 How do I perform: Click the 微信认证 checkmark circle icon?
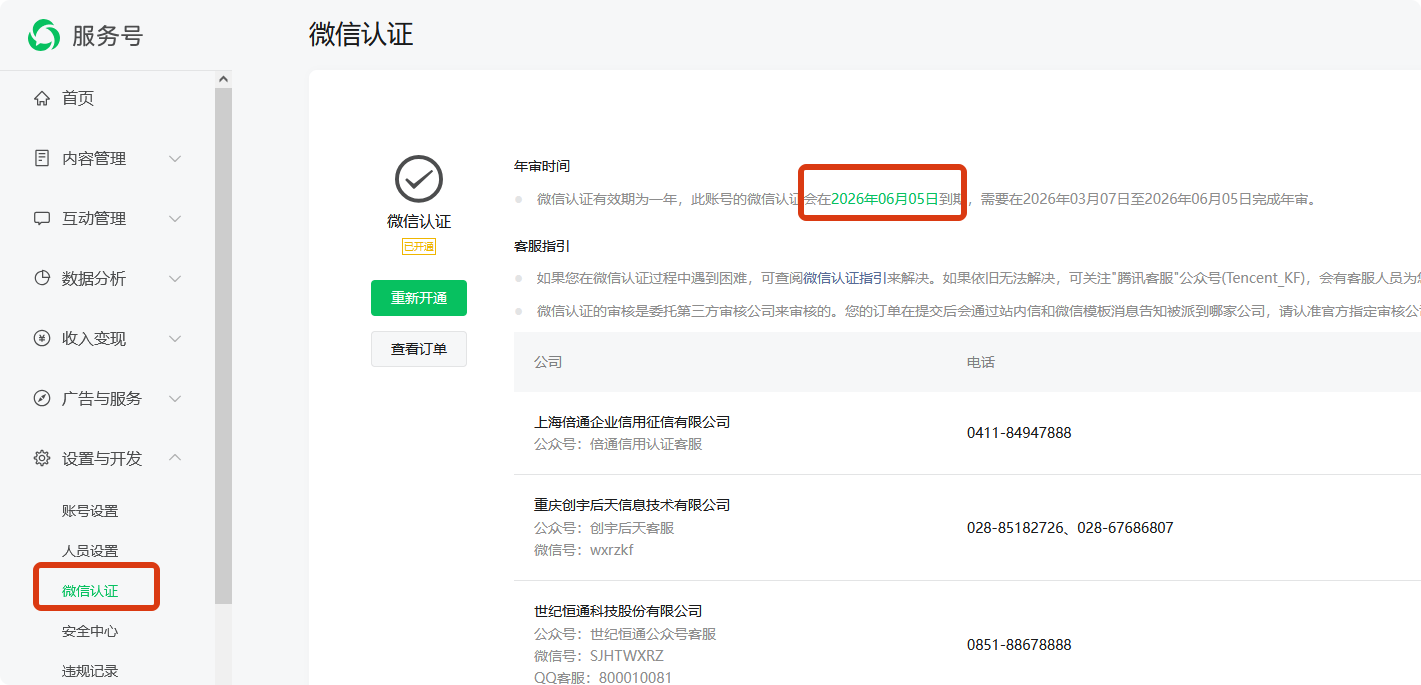[x=419, y=180]
